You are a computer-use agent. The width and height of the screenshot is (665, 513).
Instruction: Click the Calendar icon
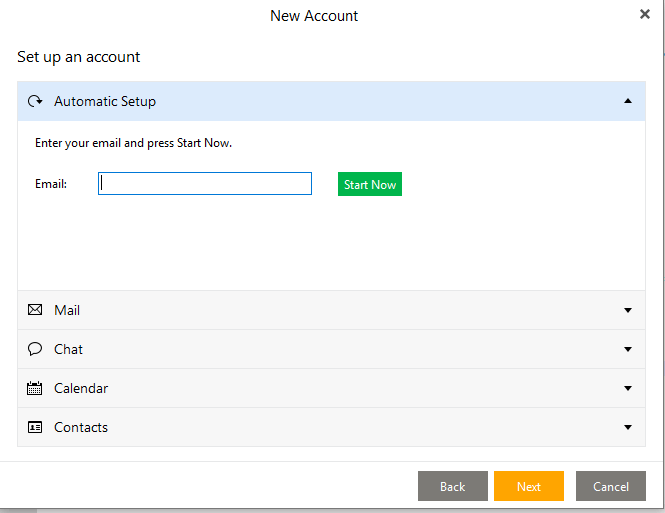34,388
